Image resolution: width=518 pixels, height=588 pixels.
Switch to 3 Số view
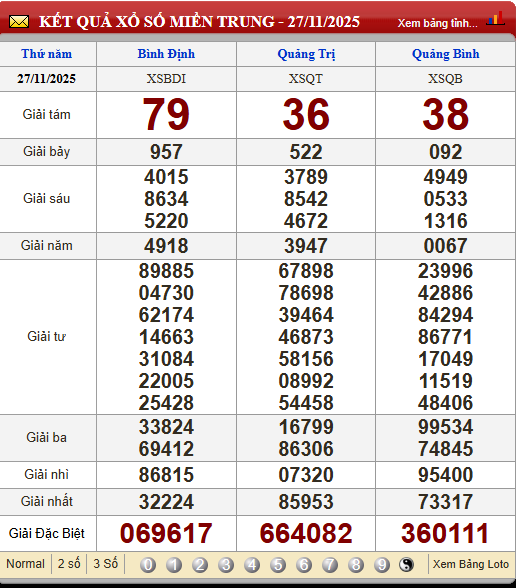[105, 564]
